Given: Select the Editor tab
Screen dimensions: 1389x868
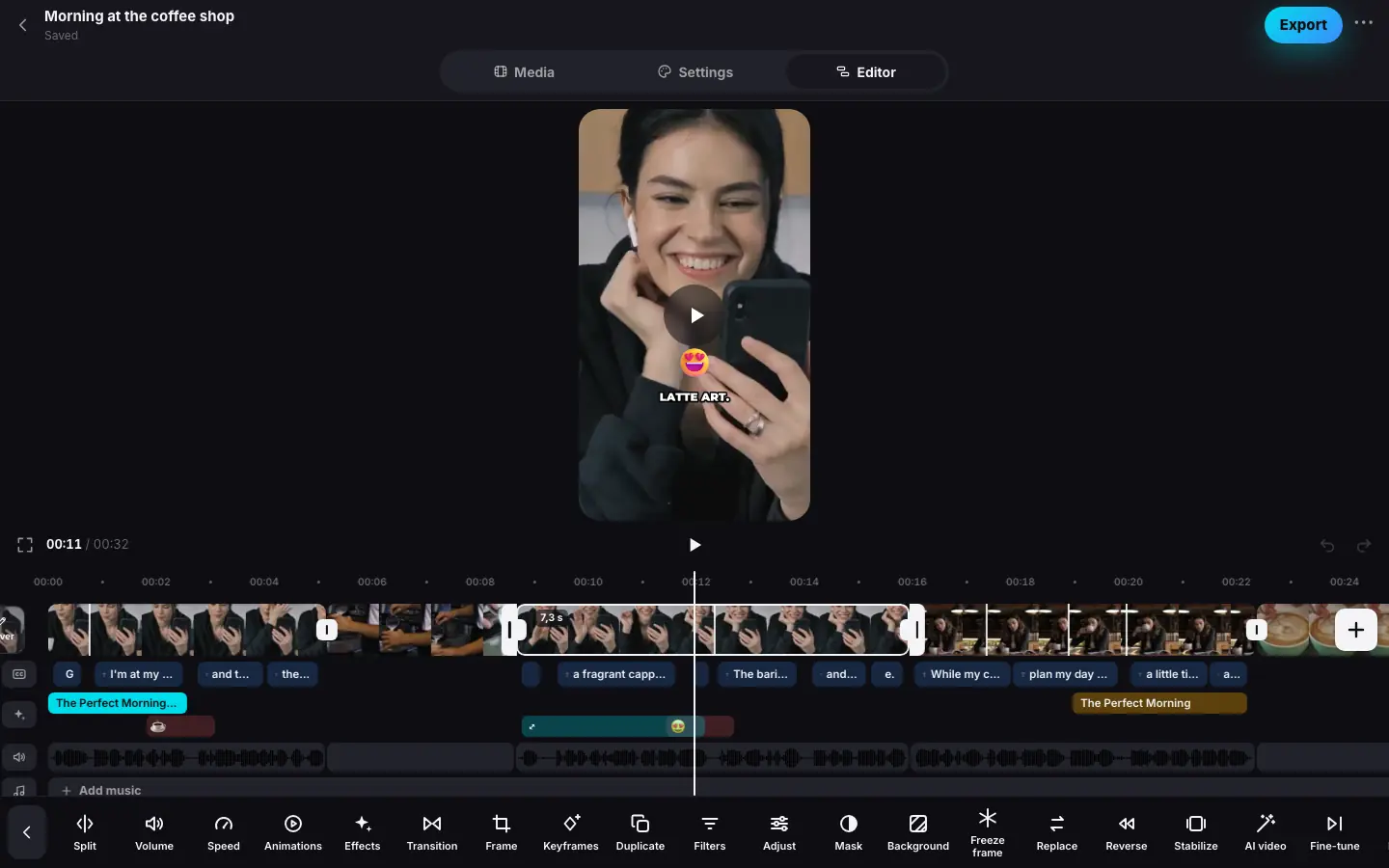Looking at the screenshot, I should [865, 72].
